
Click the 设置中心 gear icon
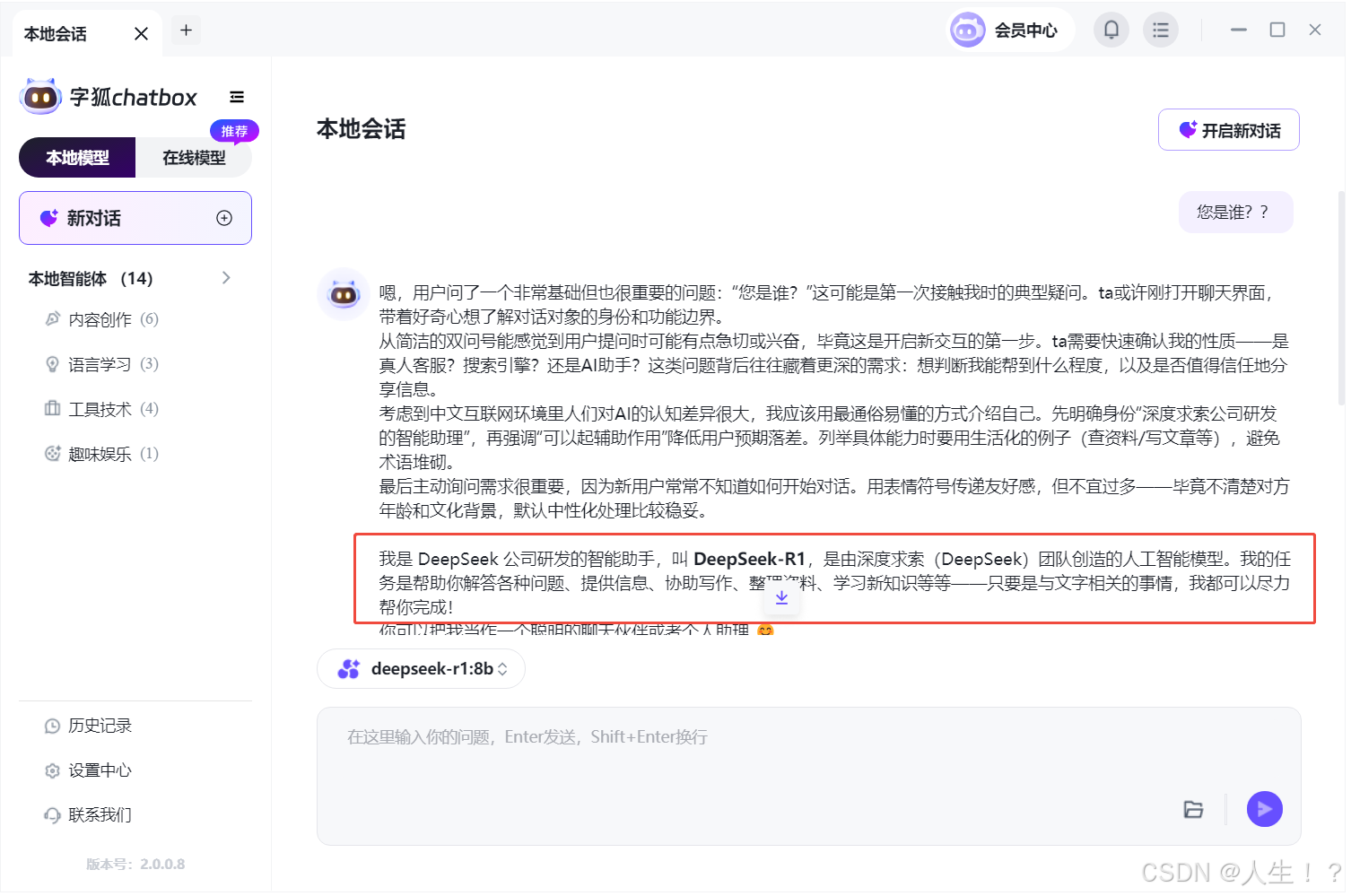[53, 770]
